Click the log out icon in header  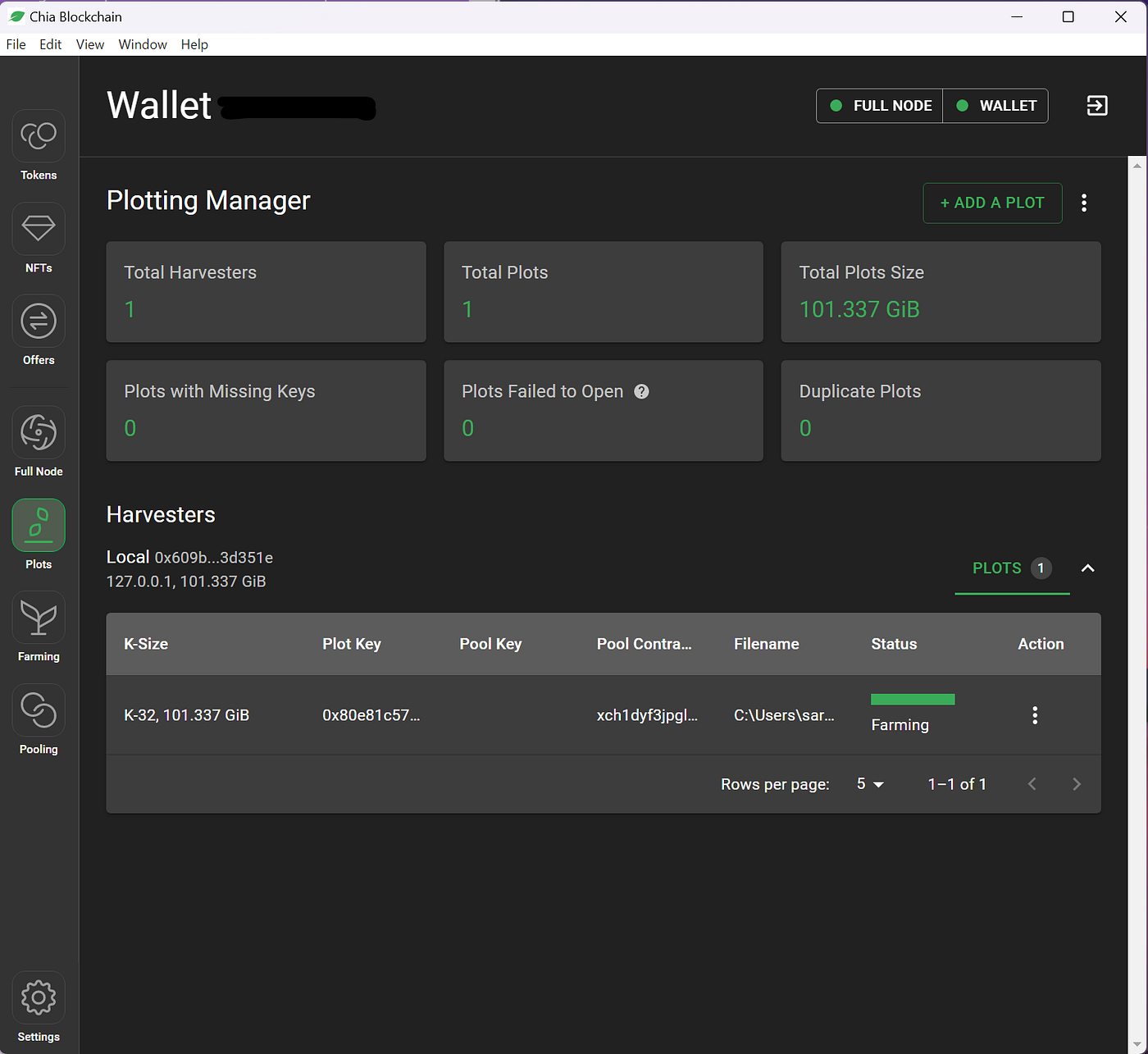click(1097, 106)
